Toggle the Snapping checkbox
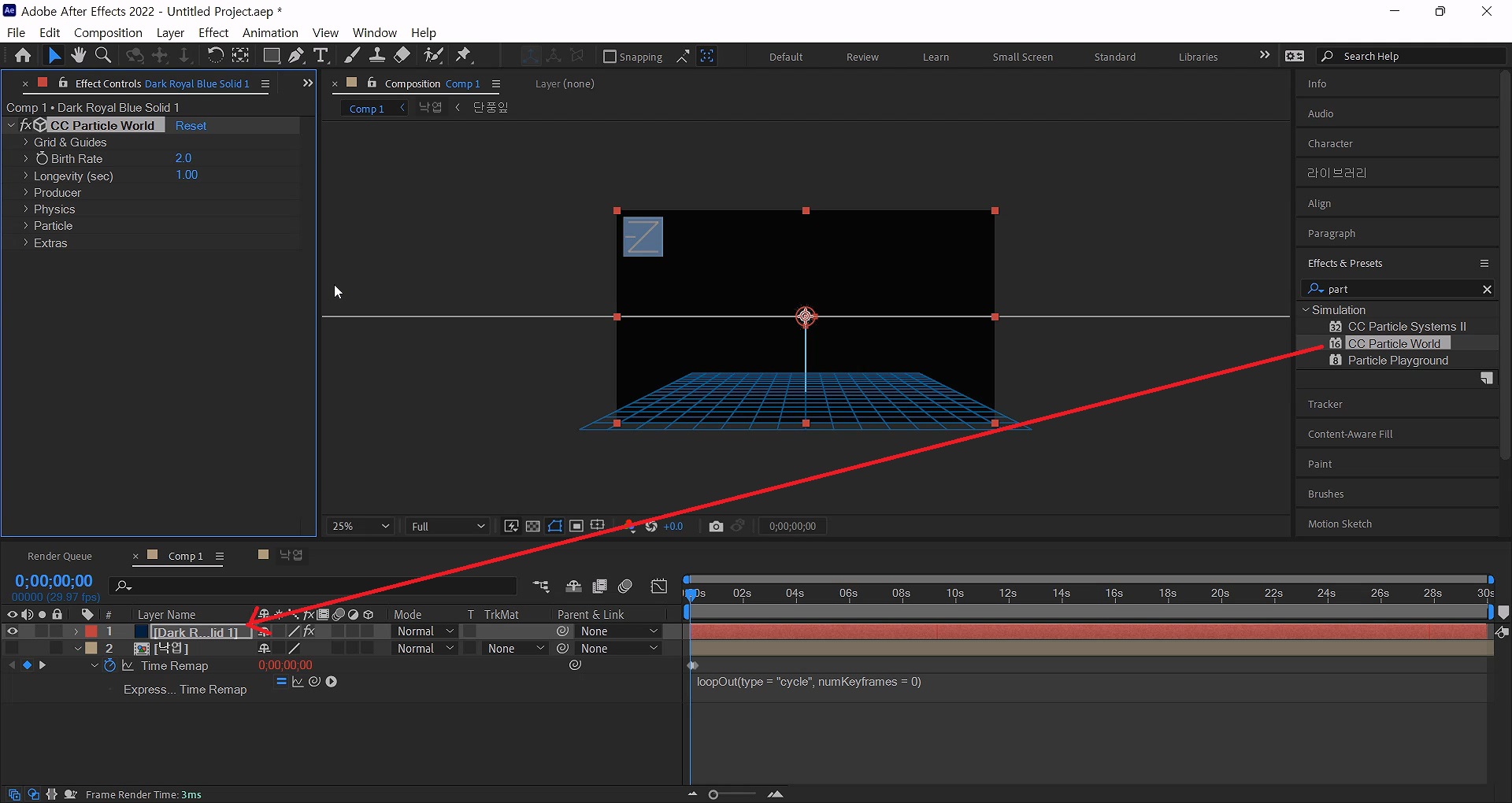1512x803 pixels. coord(610,57)
